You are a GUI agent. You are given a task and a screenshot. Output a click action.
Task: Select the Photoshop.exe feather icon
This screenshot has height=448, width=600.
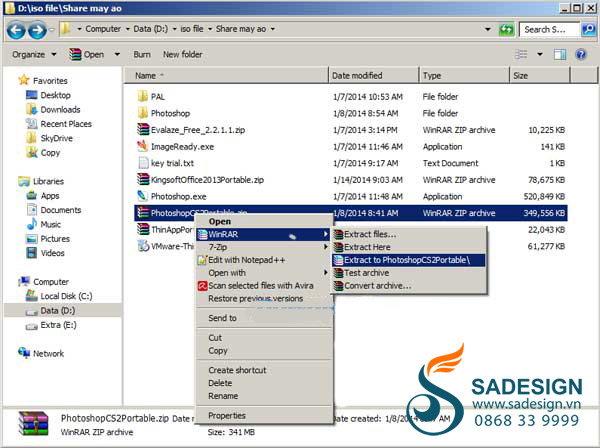pos(143,196)
